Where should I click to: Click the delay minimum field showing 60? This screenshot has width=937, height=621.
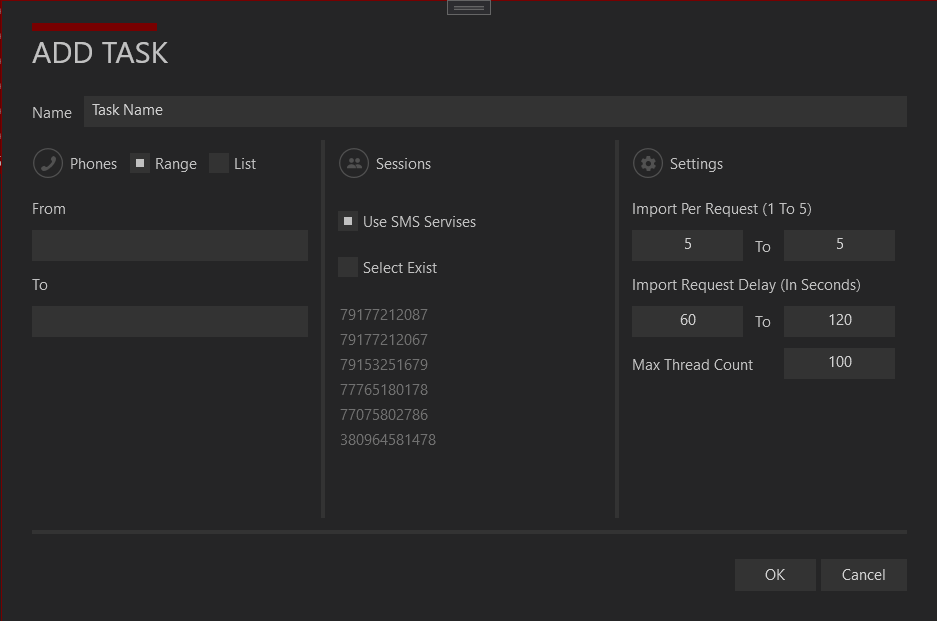(687, 321)
